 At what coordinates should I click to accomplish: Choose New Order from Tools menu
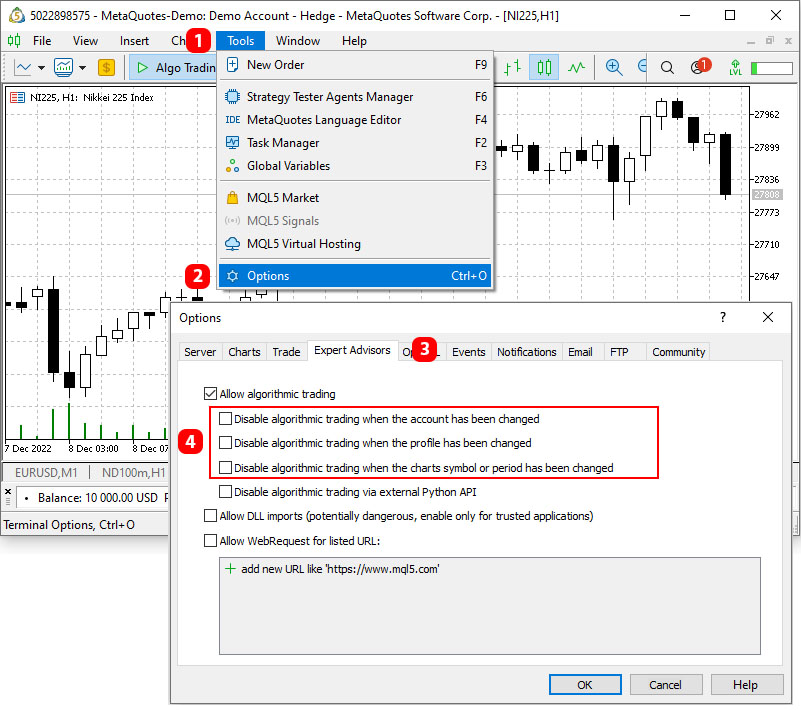(356, 65)
